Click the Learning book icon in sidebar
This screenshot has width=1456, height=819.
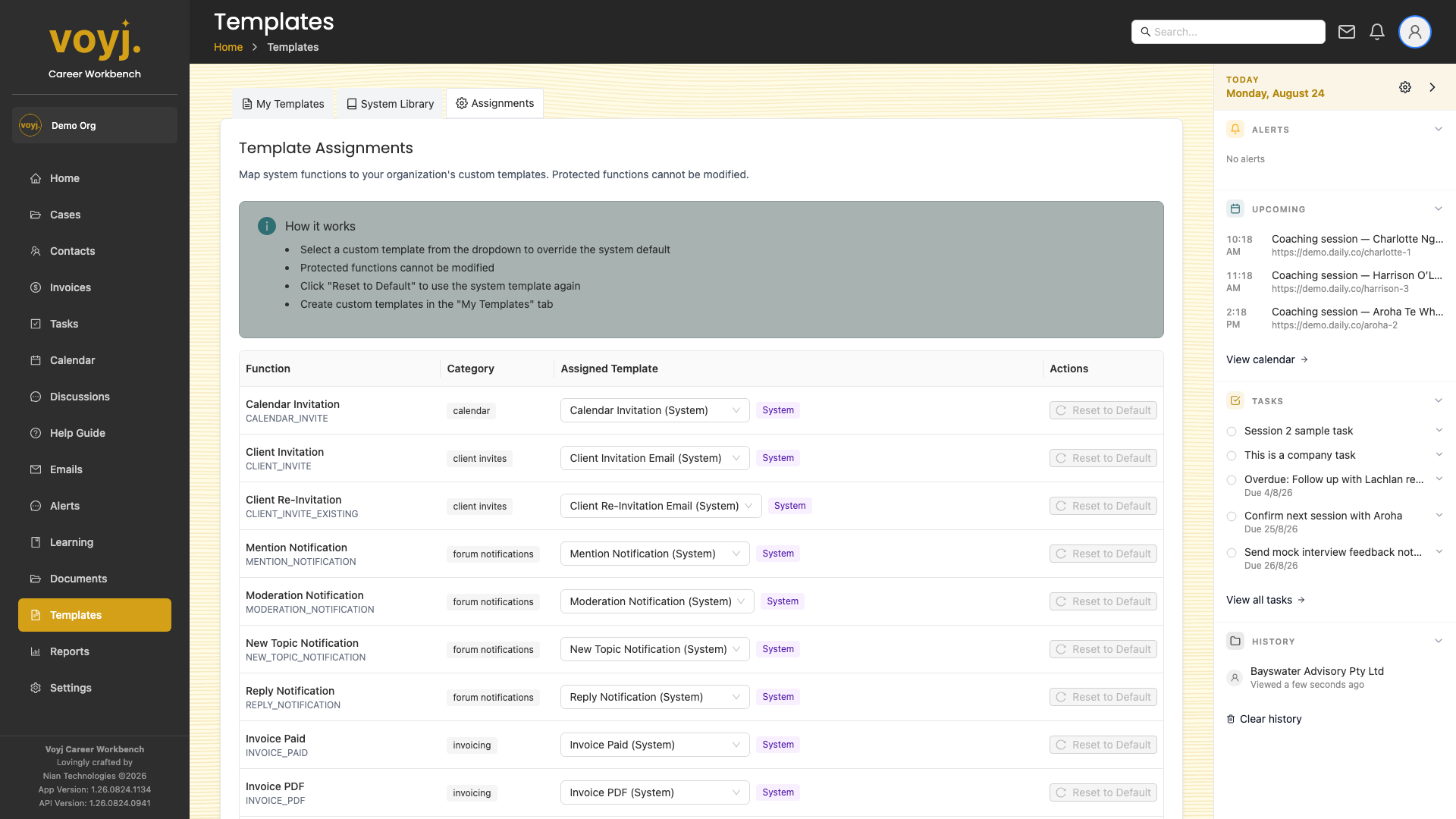pos(36,542)
